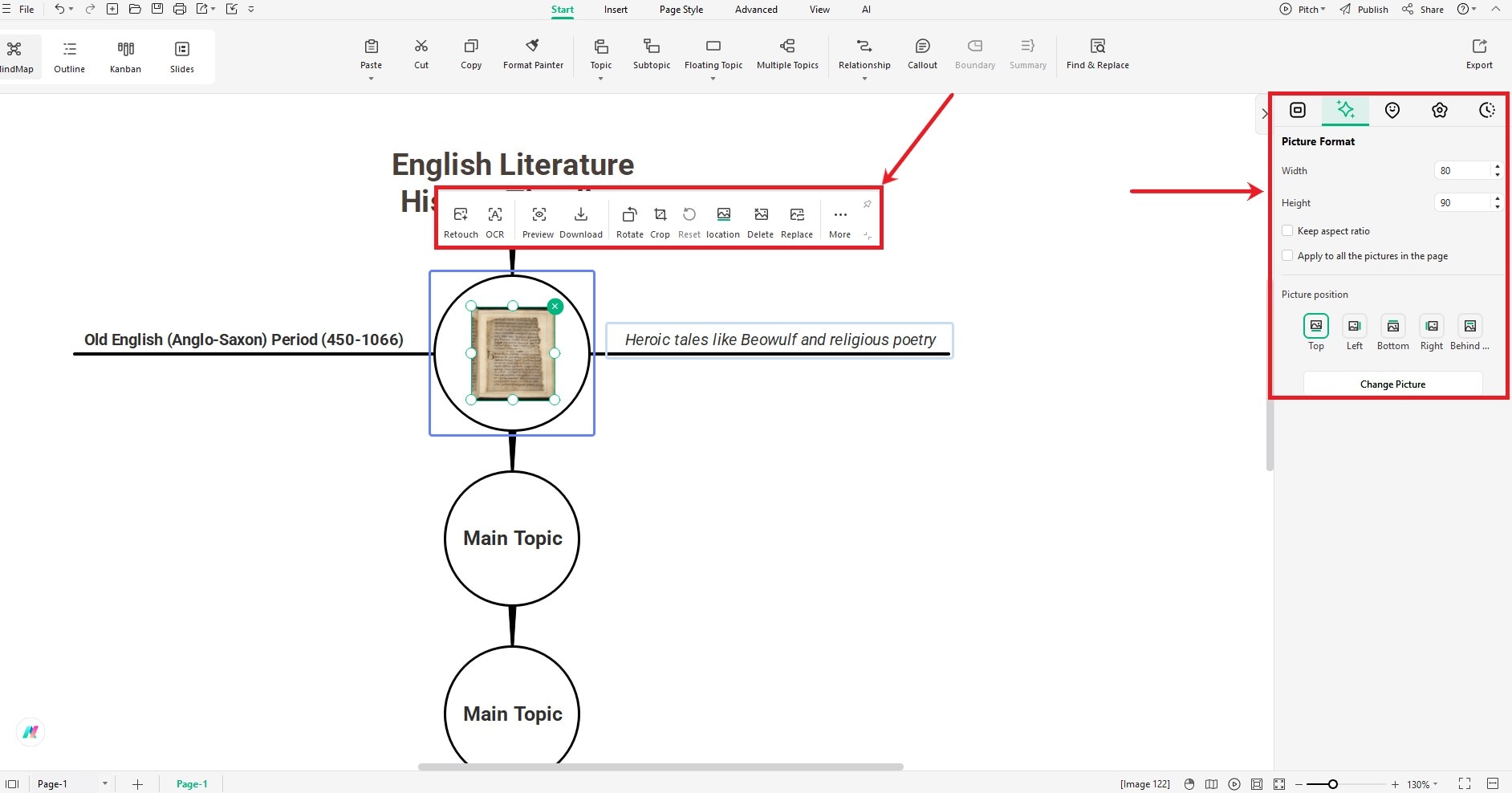The width and height of the screenshot is (1512, 793).
Task: Switch to Slides view
Action: pos(182,57)
